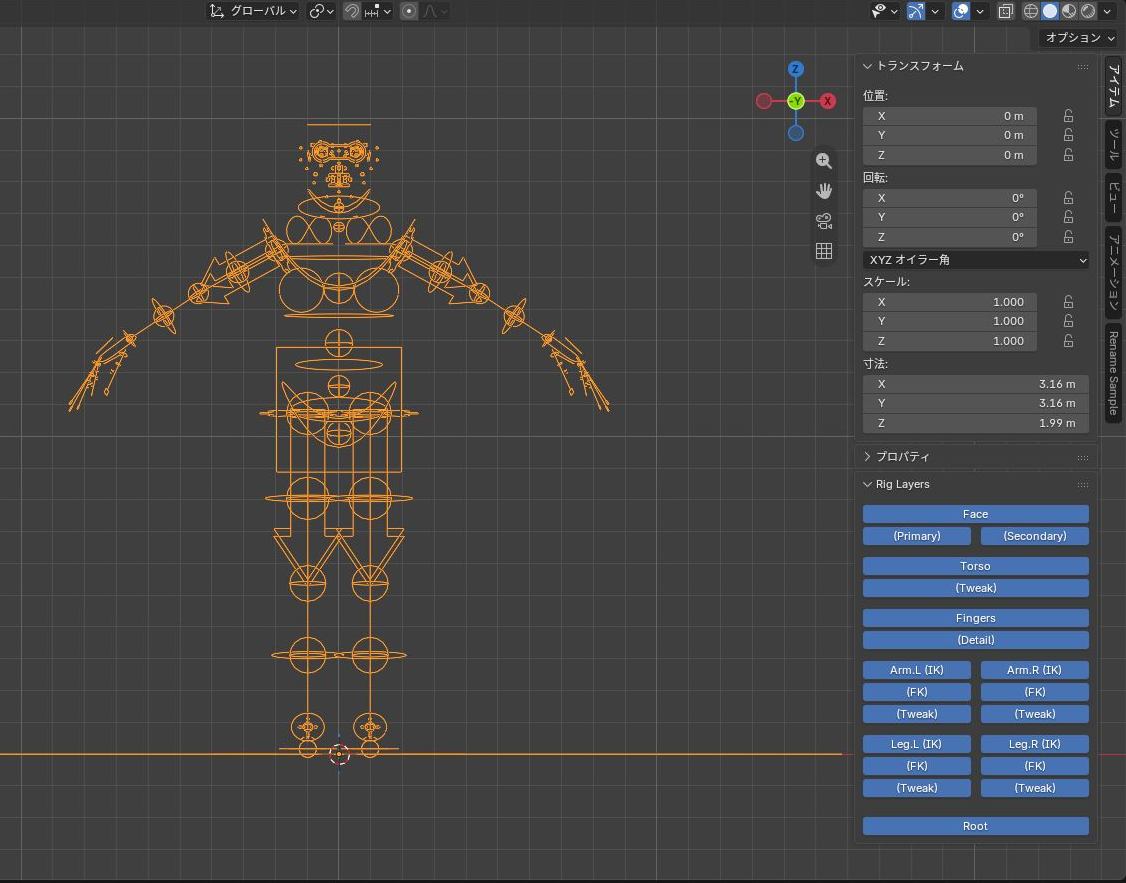Image resolution: width=1126 pixels, height=883 pixels.
Task: Lock the 位置 Y value
Action: tap(1069, 135)
